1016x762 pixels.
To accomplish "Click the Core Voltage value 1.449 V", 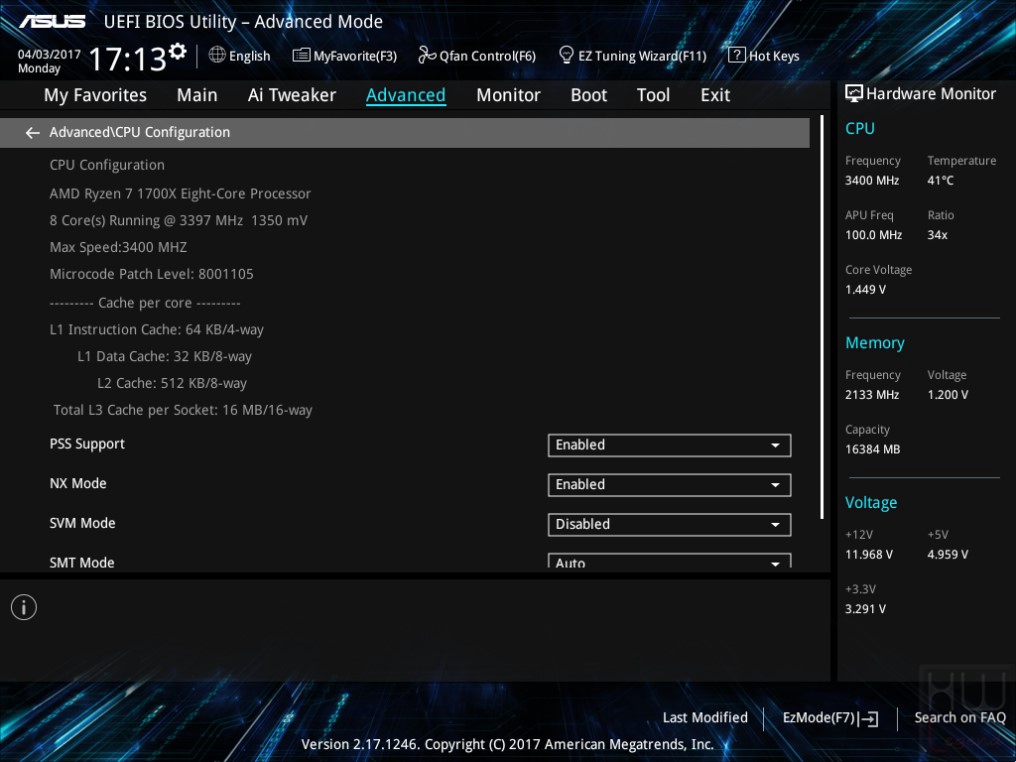I will pos(865,290).
